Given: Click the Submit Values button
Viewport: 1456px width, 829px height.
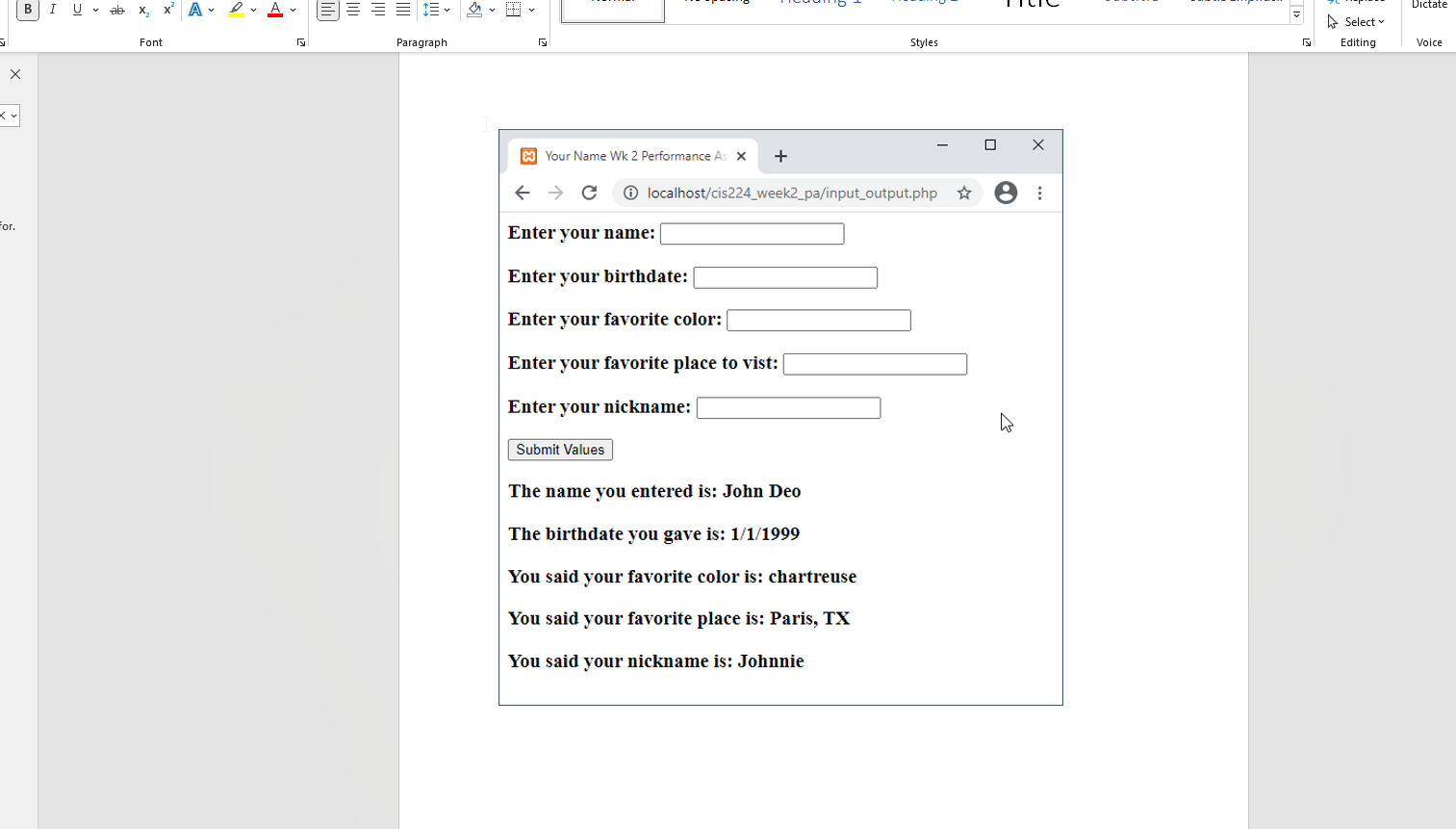Looking at the screenshot, I should (x=560, y=450).
